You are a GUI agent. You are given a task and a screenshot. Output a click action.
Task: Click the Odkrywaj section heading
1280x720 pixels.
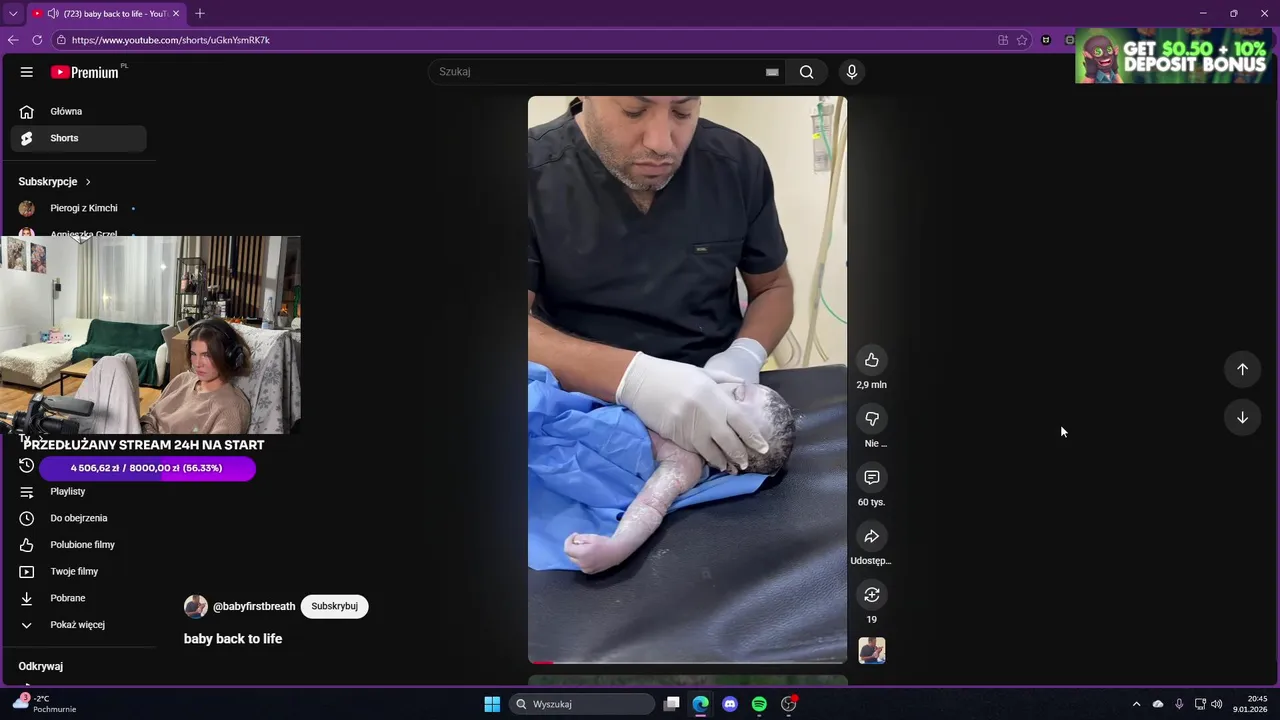click(x=40, y=666)
